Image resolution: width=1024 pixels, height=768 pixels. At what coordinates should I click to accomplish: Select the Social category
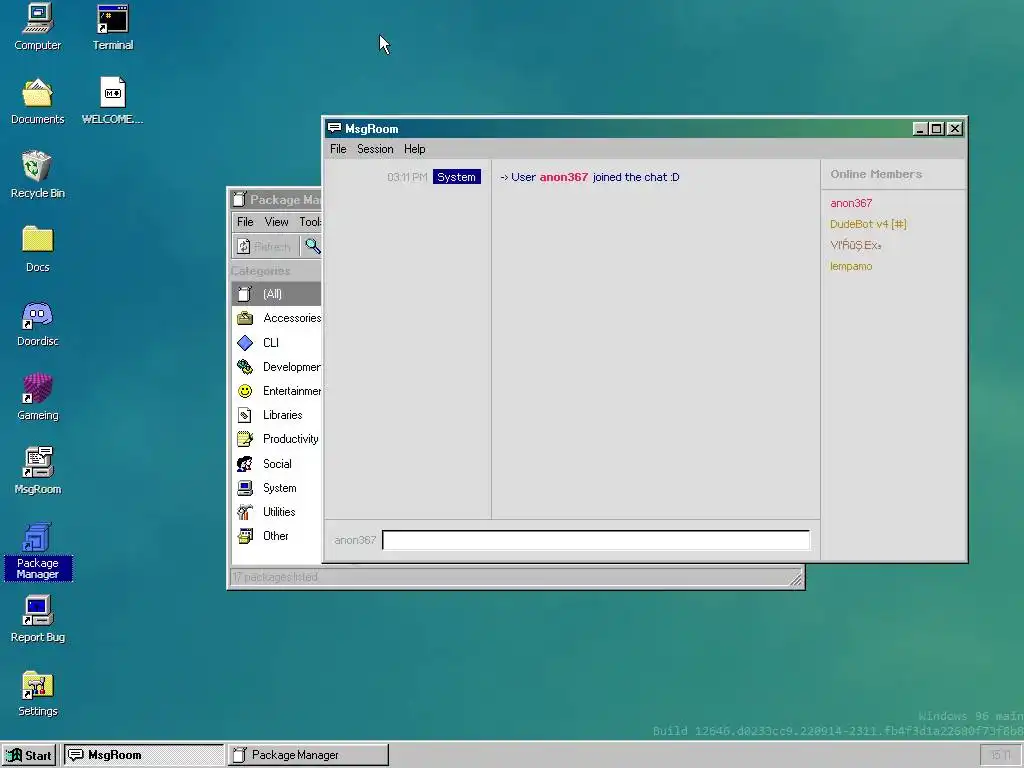[277, 464]
